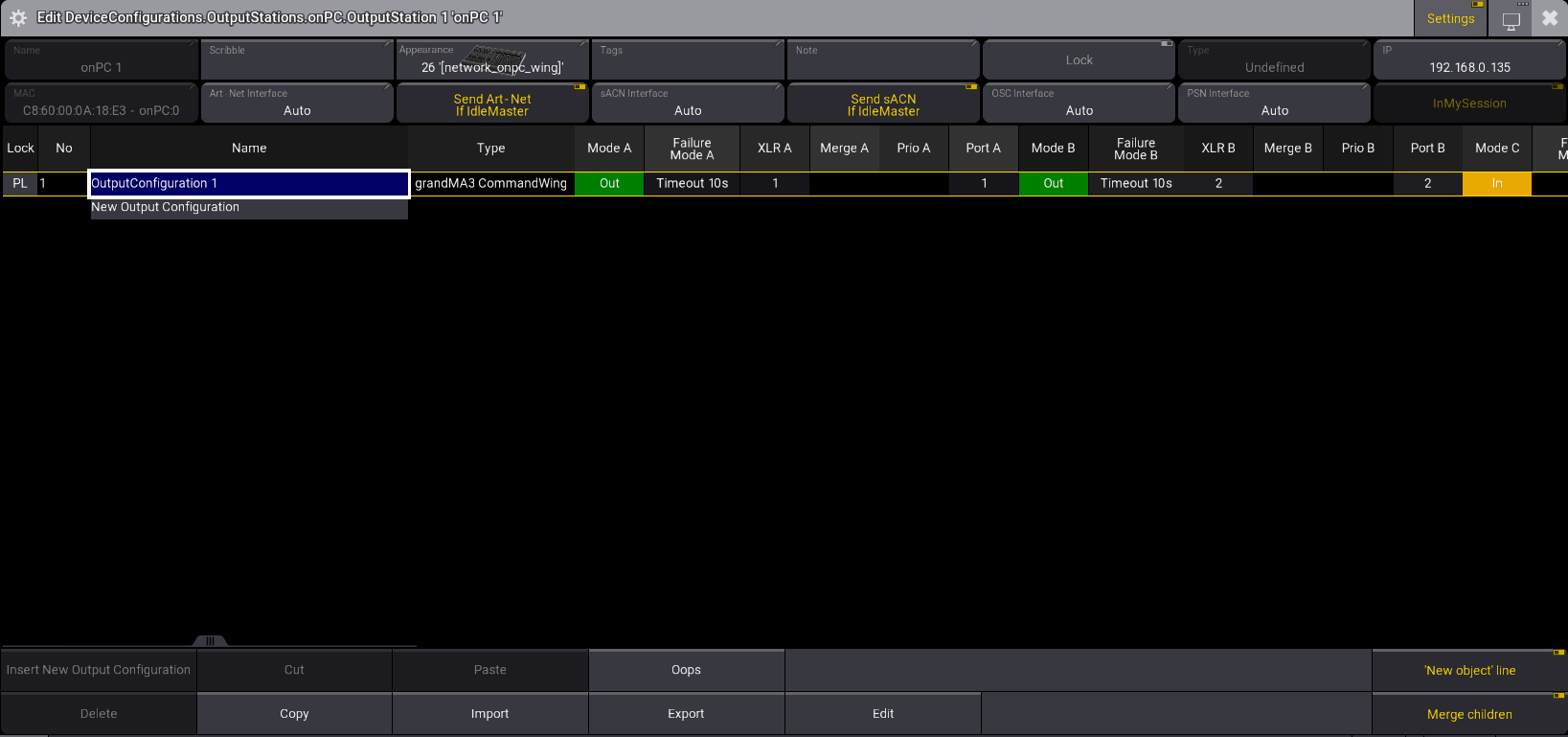Open the PSN Interface selector

[x=1274, y=104]
